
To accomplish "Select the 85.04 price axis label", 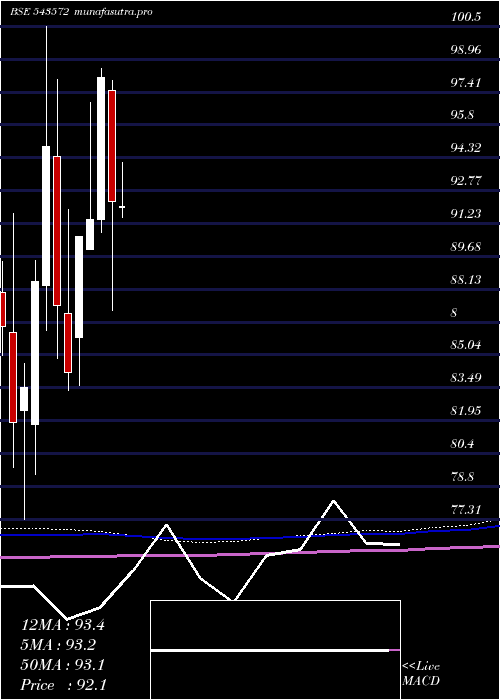I will coord(466,345).
